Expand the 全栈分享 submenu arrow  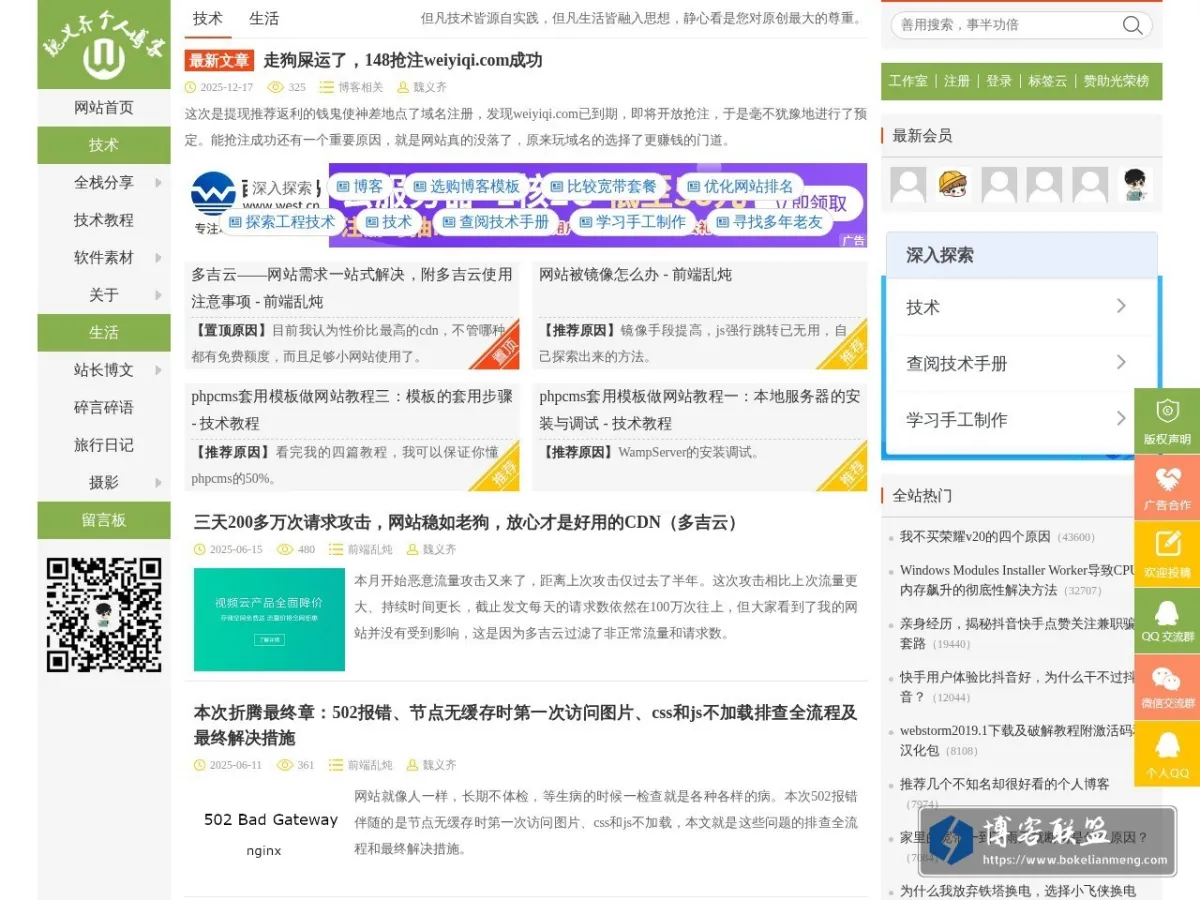click(158, 183)
